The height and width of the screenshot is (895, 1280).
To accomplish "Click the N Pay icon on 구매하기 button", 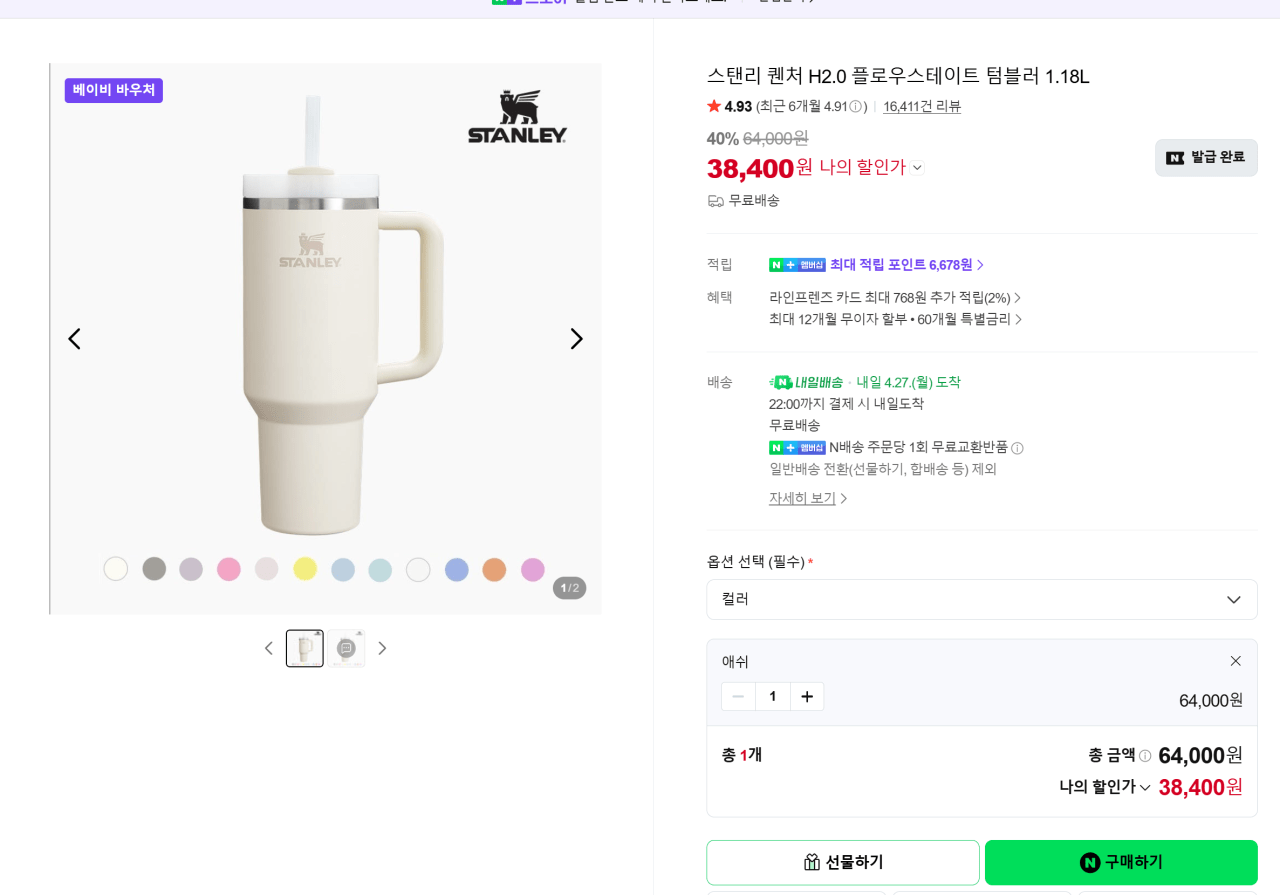I will (x=1088, y=862).
